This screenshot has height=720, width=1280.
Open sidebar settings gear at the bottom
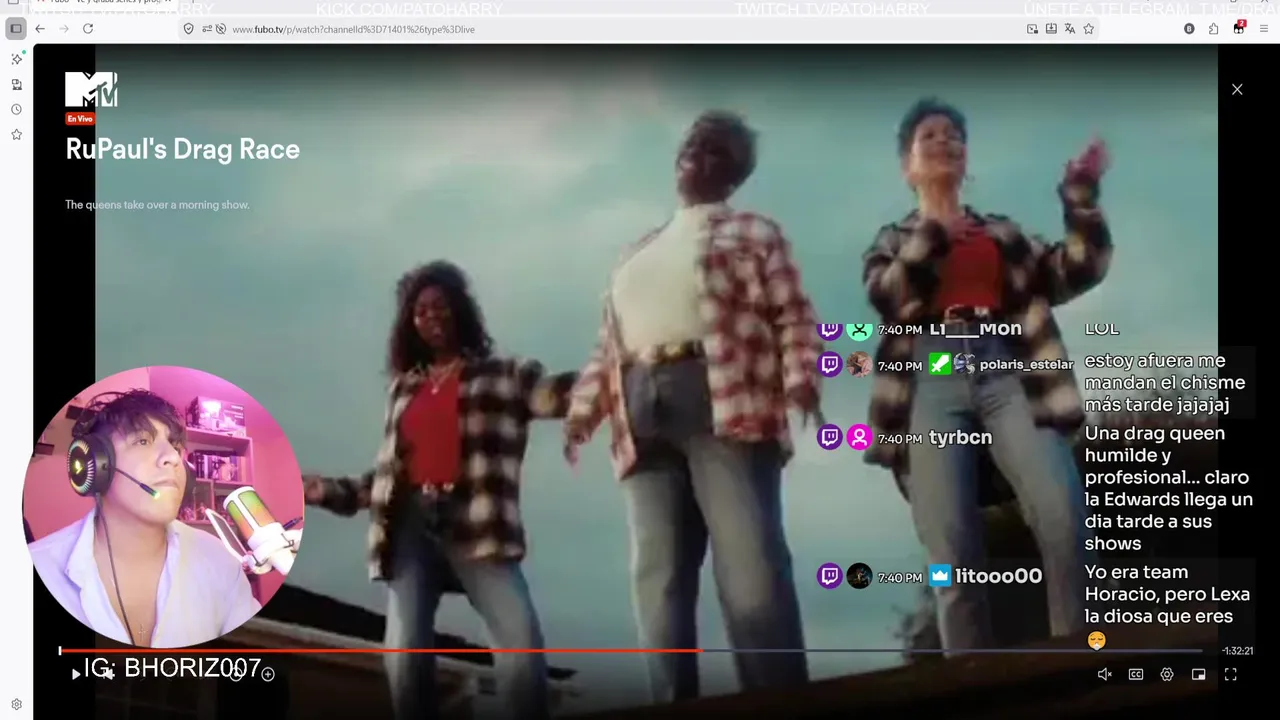16,704
